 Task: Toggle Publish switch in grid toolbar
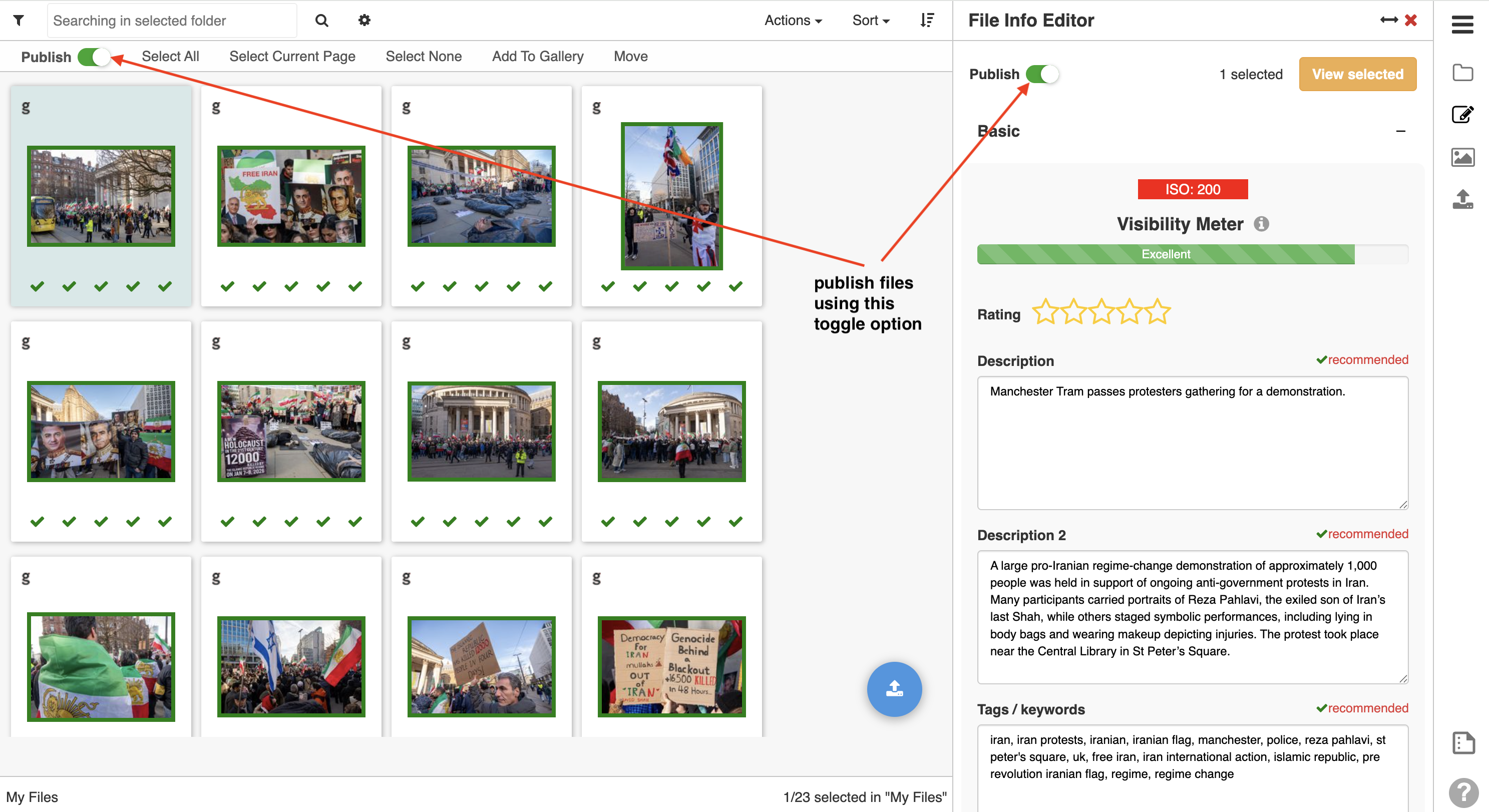[94, 57]
